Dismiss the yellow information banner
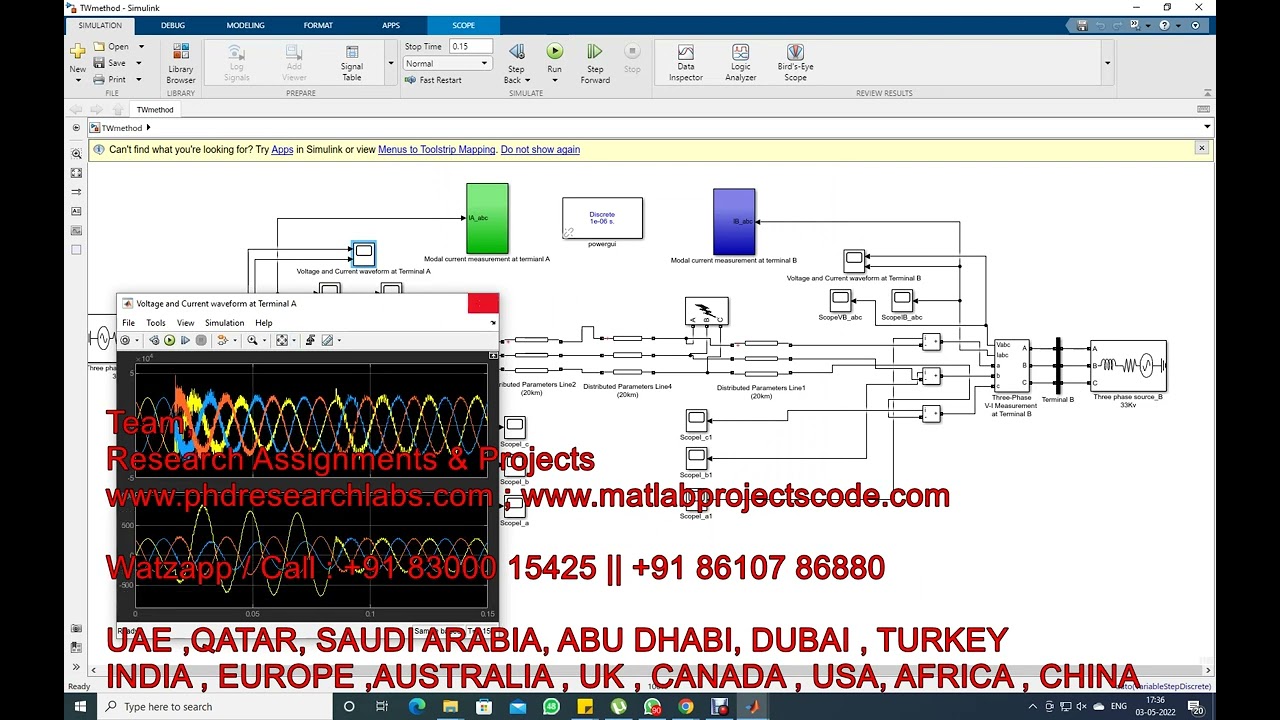Screen dimensions: 1280x720 point(1201,148)
